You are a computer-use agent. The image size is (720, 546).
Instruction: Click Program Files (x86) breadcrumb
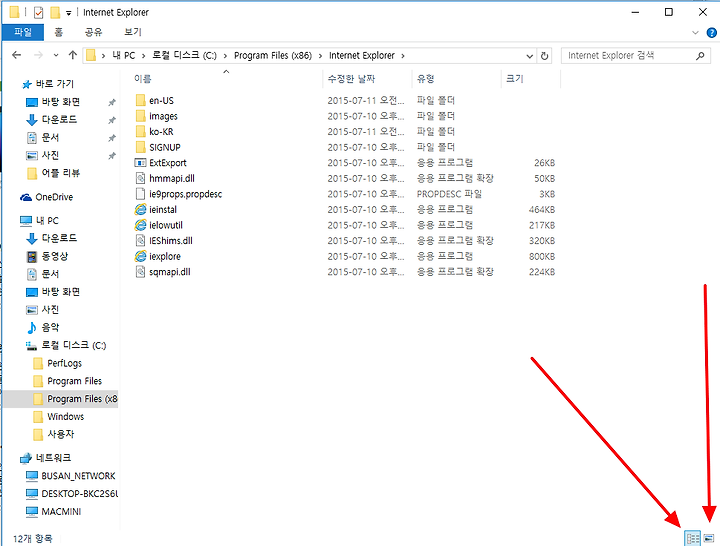click(273, 56)
